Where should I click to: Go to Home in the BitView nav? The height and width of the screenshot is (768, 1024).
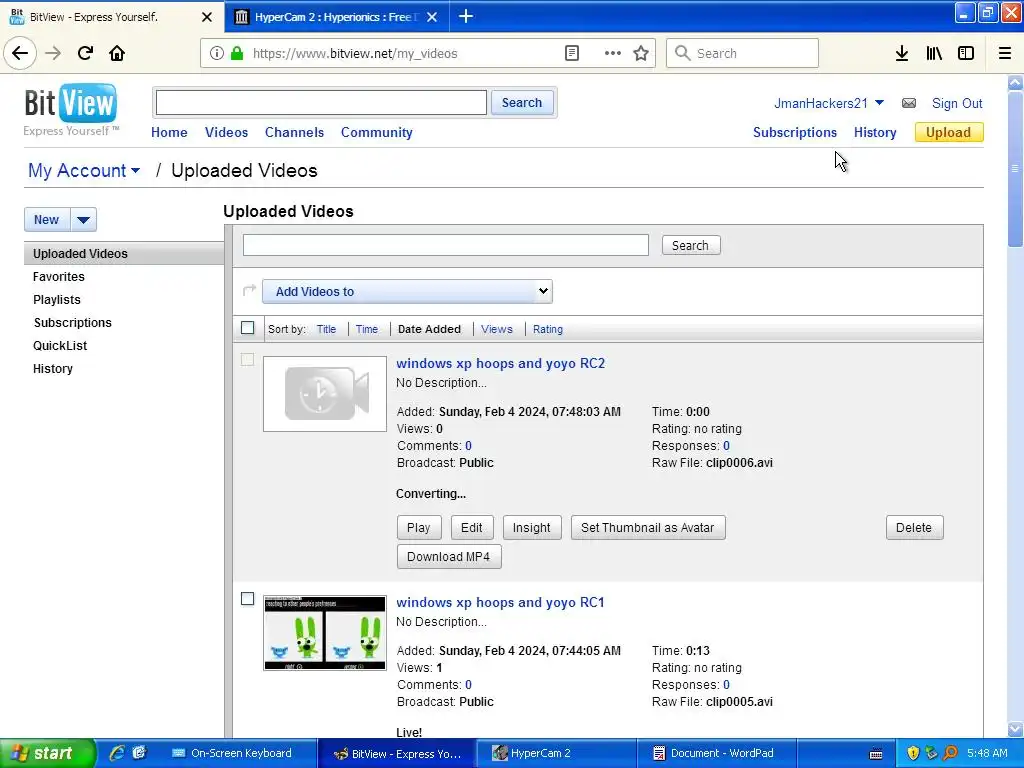coord(169,133)
